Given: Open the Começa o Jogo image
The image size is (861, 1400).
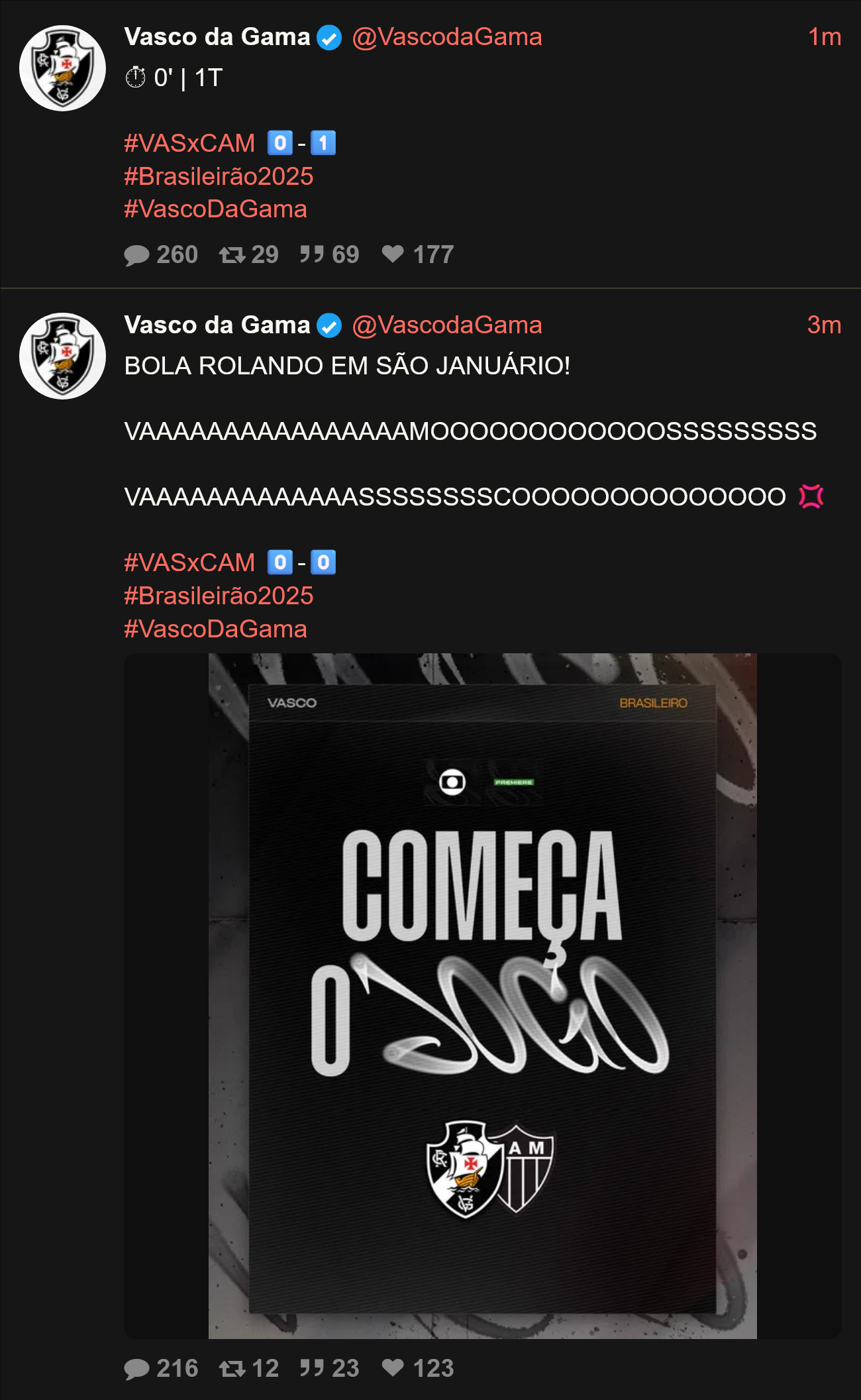Looking at the screenshot, I should pyautogui.click(x=482, y=996).
